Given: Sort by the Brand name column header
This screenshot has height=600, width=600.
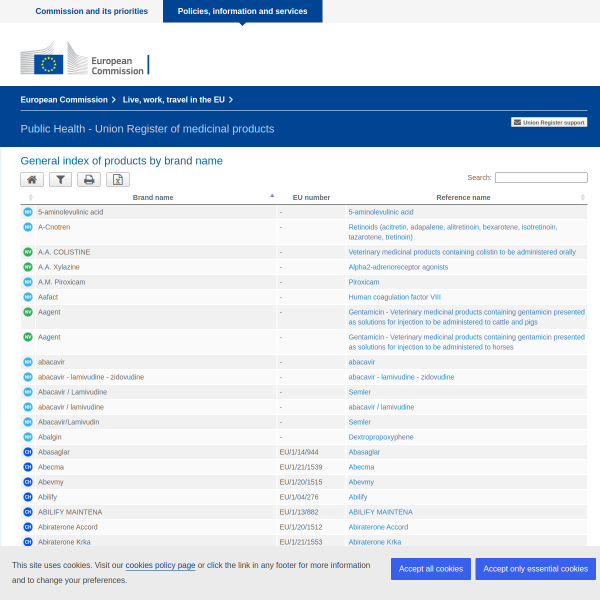Looking at the screenshot, I should coord(153,197).
